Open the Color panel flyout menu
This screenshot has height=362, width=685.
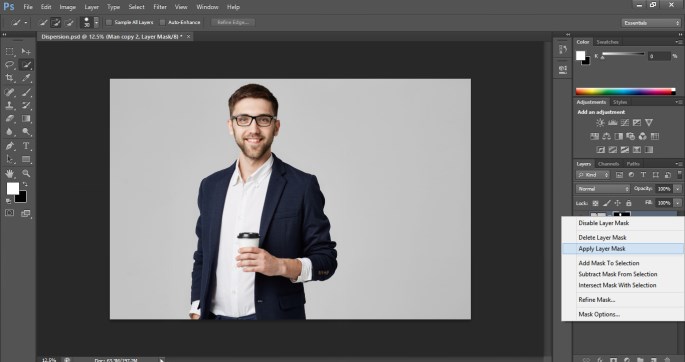(x=679, y=42)
